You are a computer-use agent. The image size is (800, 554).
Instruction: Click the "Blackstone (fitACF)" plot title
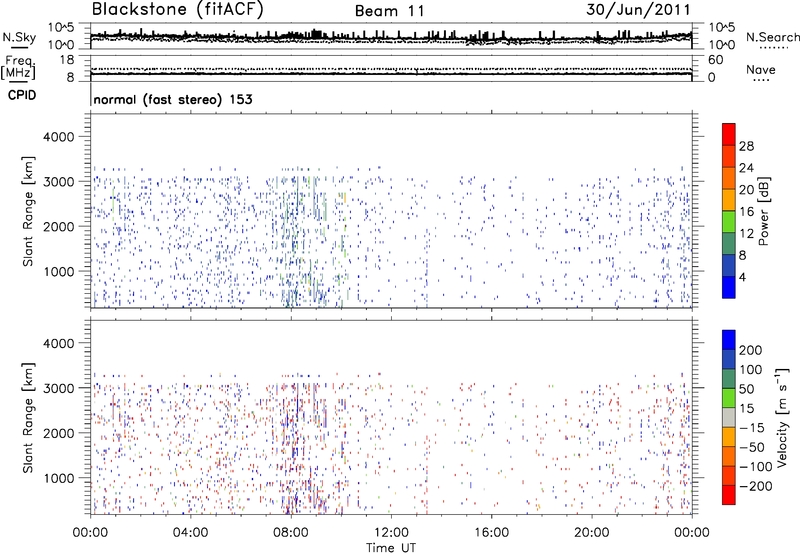click(x=178, y=9)
